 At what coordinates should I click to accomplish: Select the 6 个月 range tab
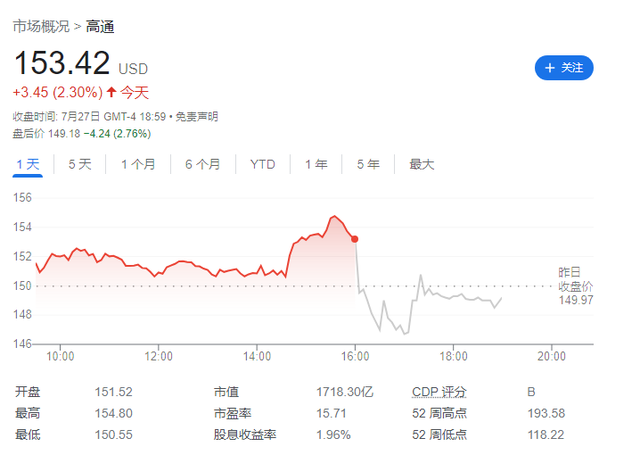202,164
